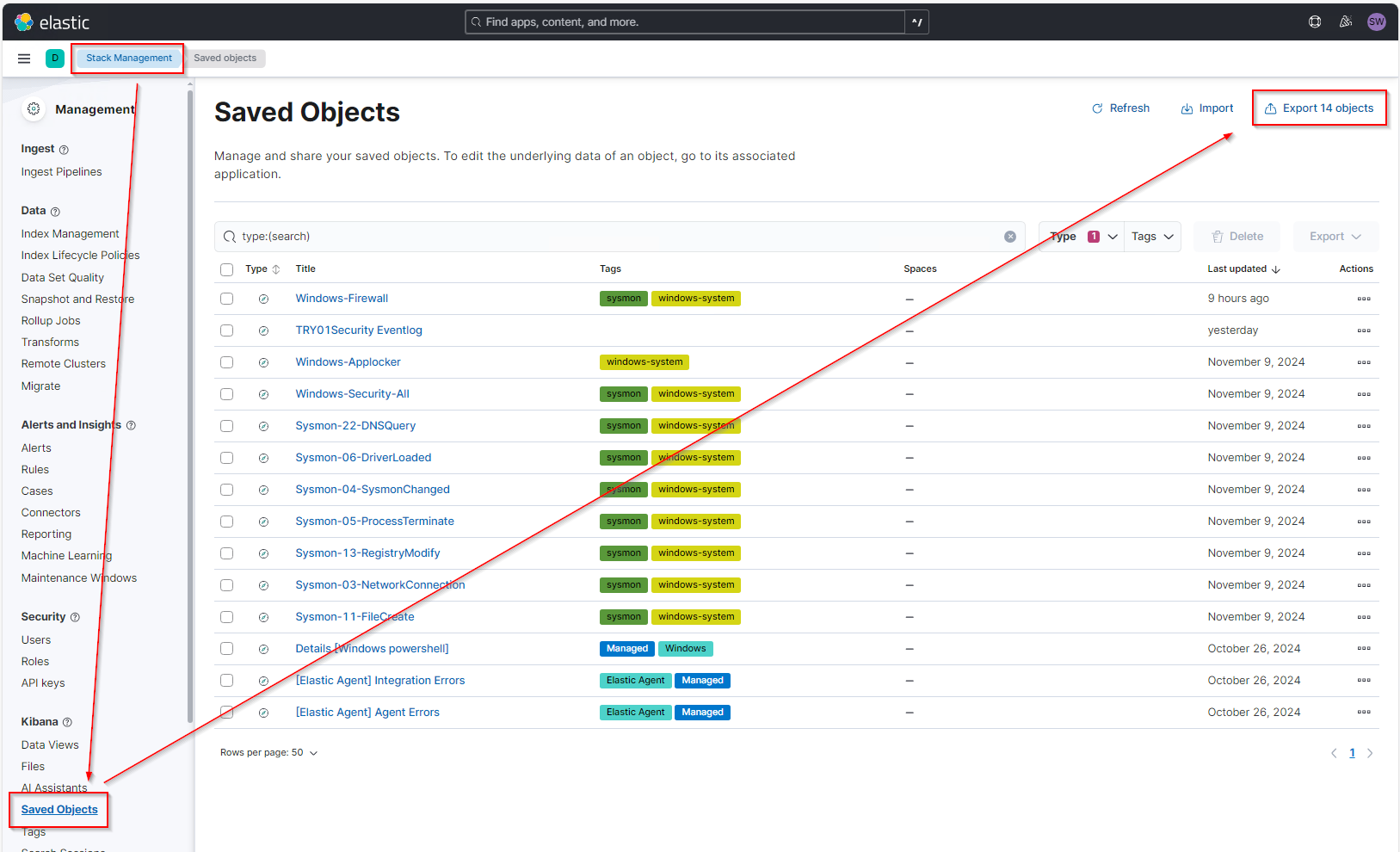Open actions menu for Windows-Applocker row

click(1364, 362)
